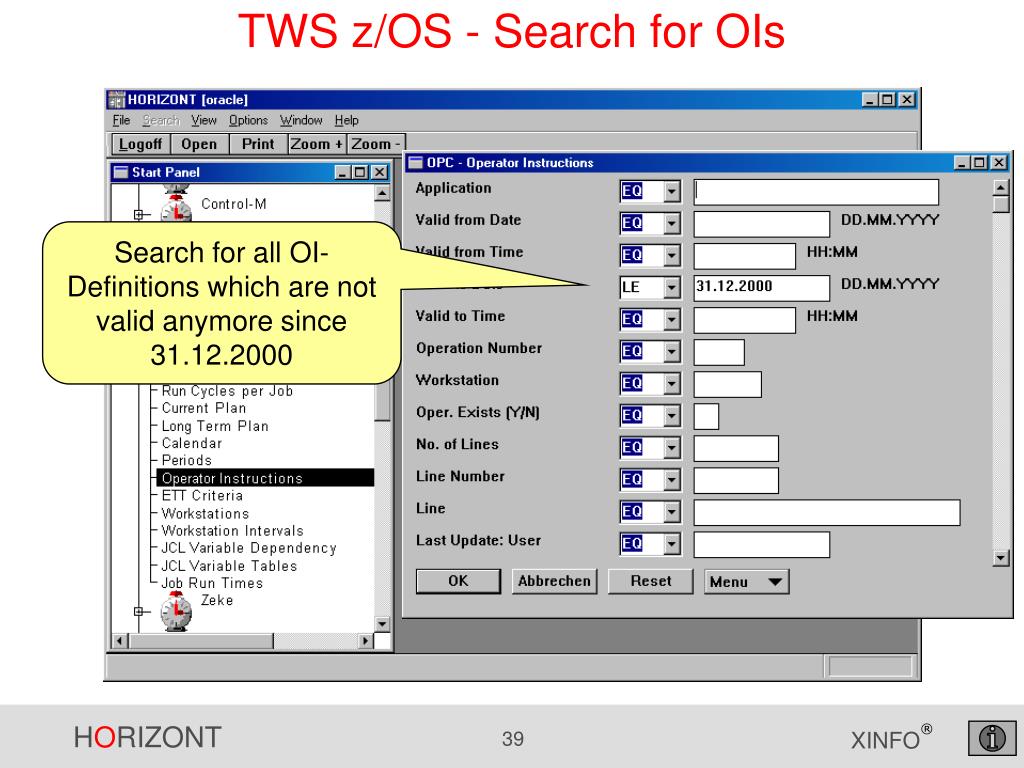Click the Valid from Time input field

(744, 256)
